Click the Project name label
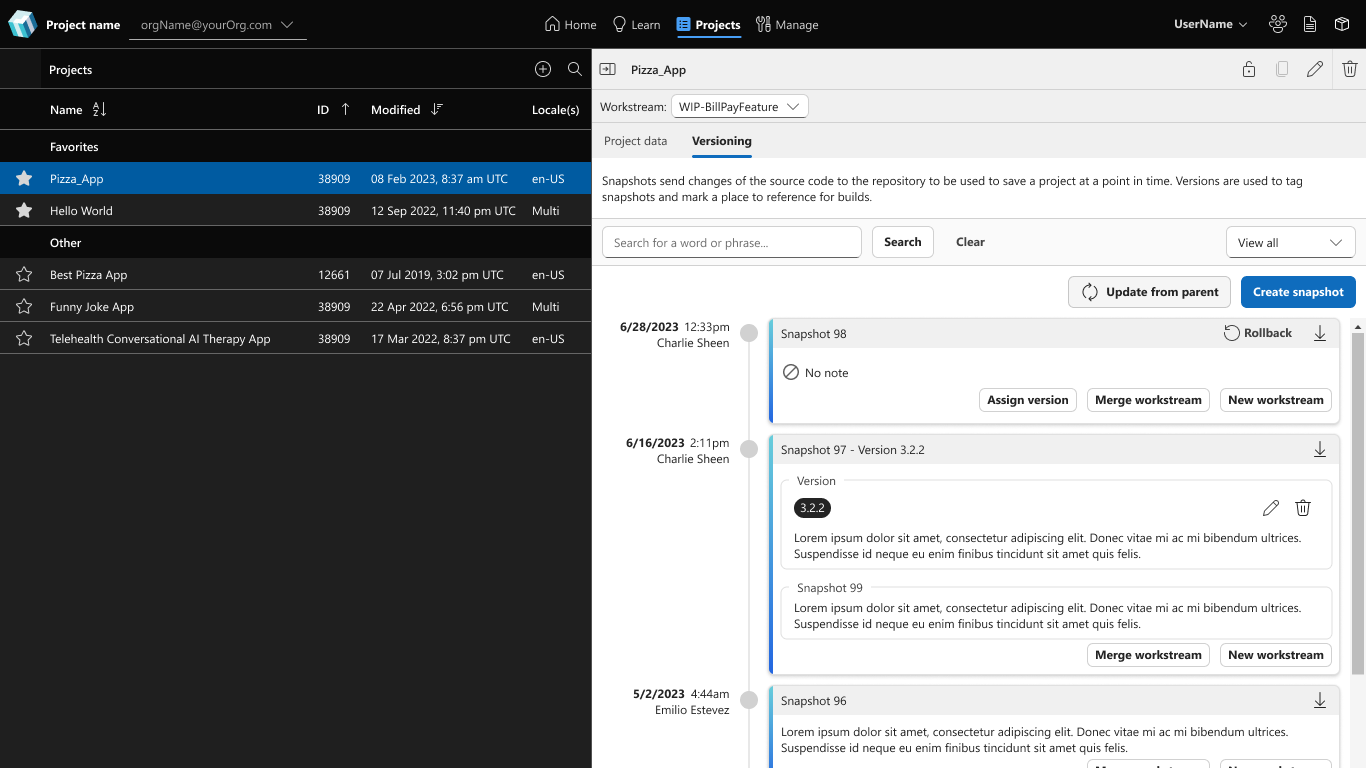The image size is (1366, 768). pos(83,25)
